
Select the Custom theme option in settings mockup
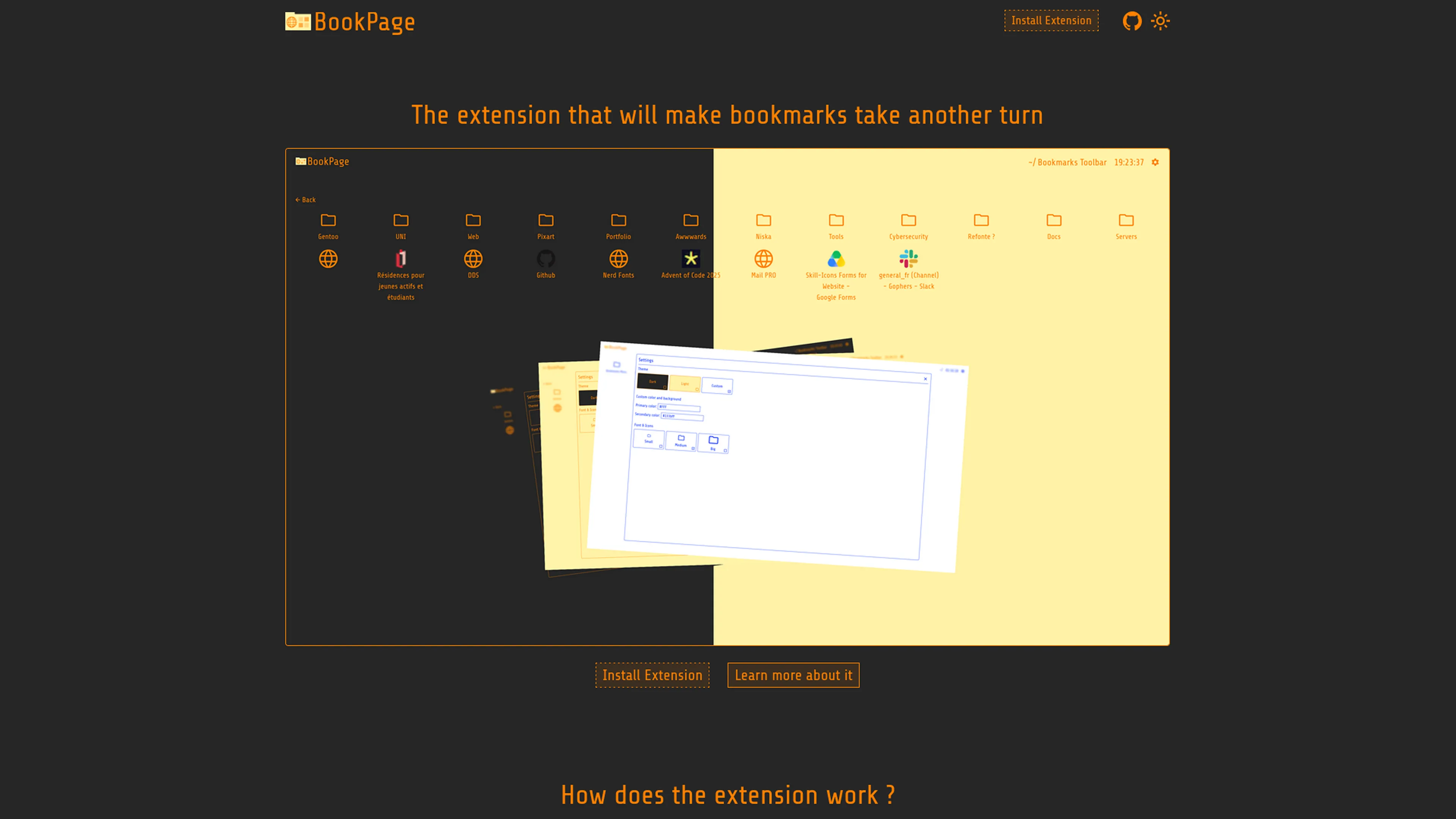[717, 386]
